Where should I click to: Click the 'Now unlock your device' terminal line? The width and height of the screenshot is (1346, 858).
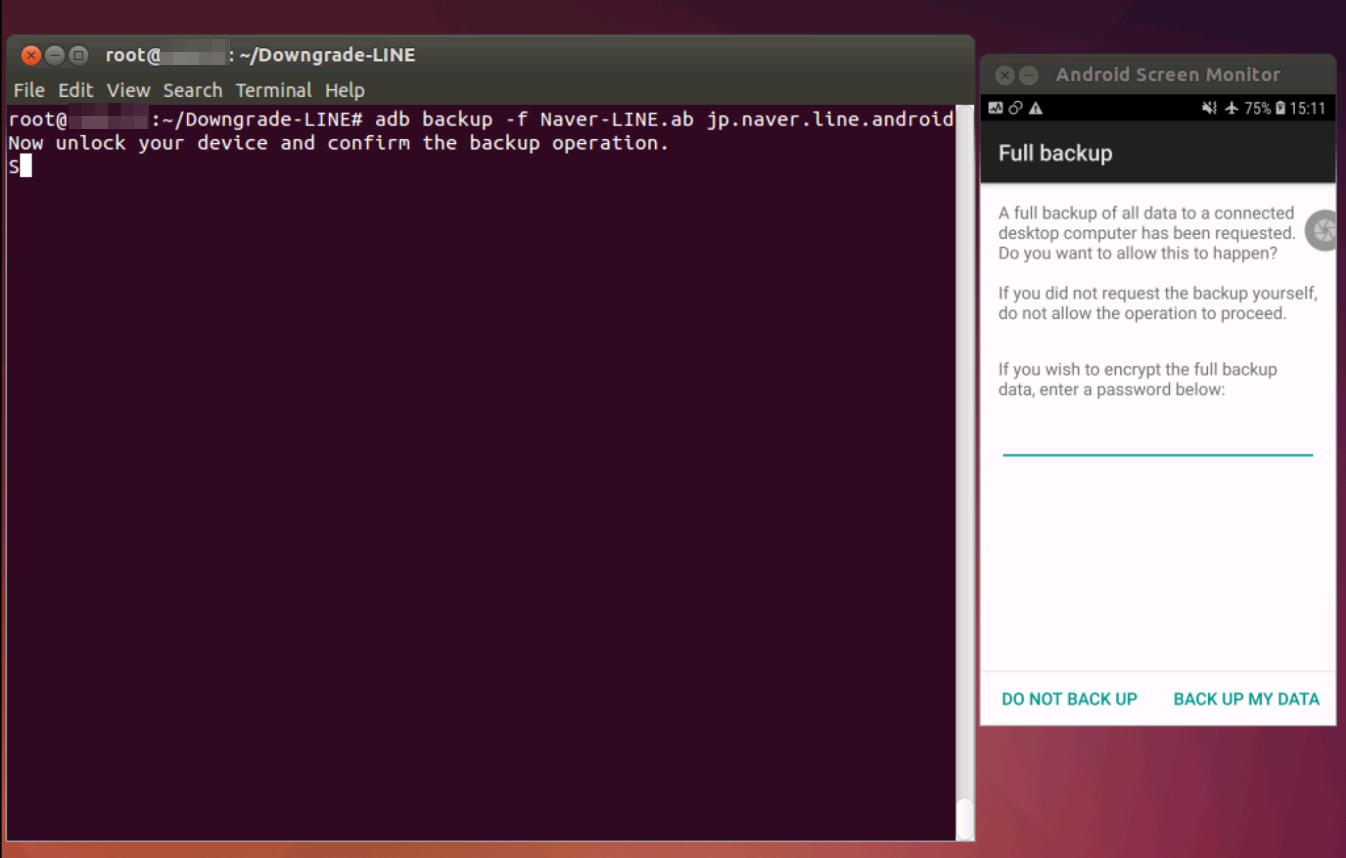click(x=338, y=143)
